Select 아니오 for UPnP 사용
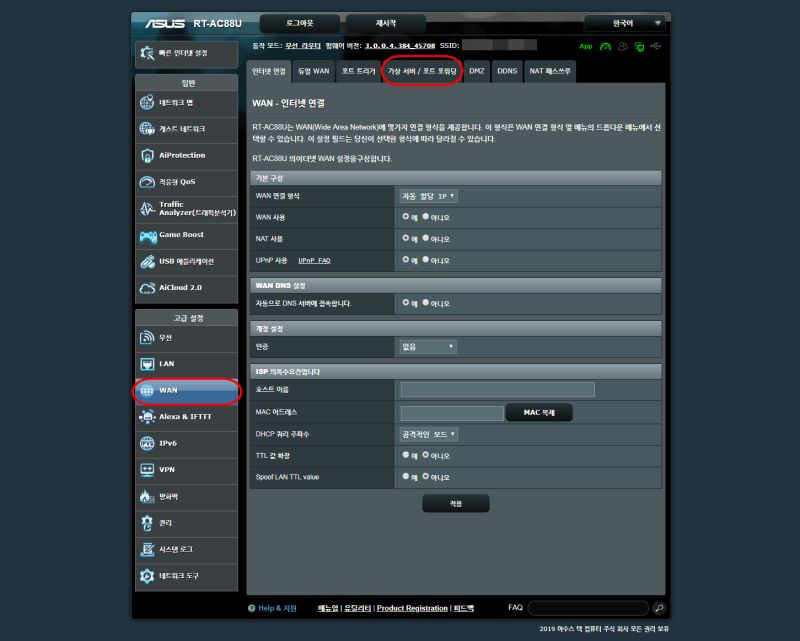The image size is (800, 641). tap(426, 260)
